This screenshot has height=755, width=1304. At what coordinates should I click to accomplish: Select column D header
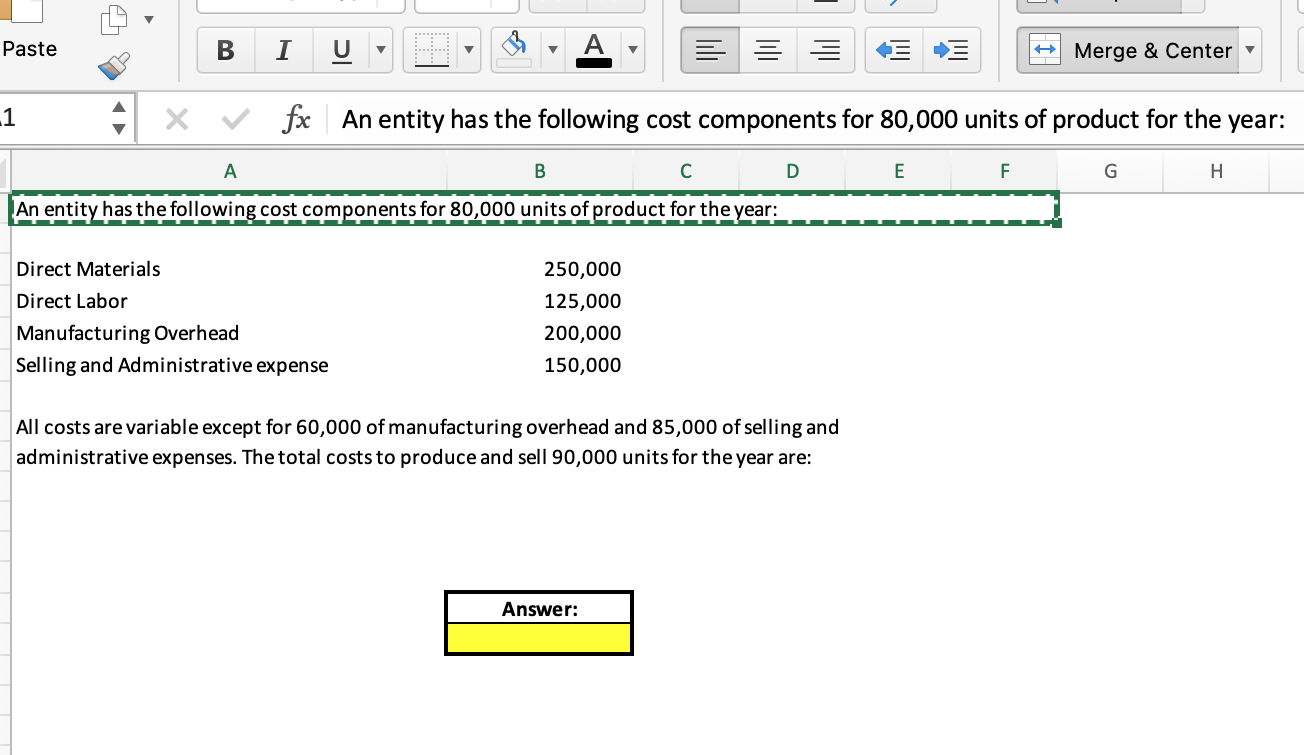(792, 171)
